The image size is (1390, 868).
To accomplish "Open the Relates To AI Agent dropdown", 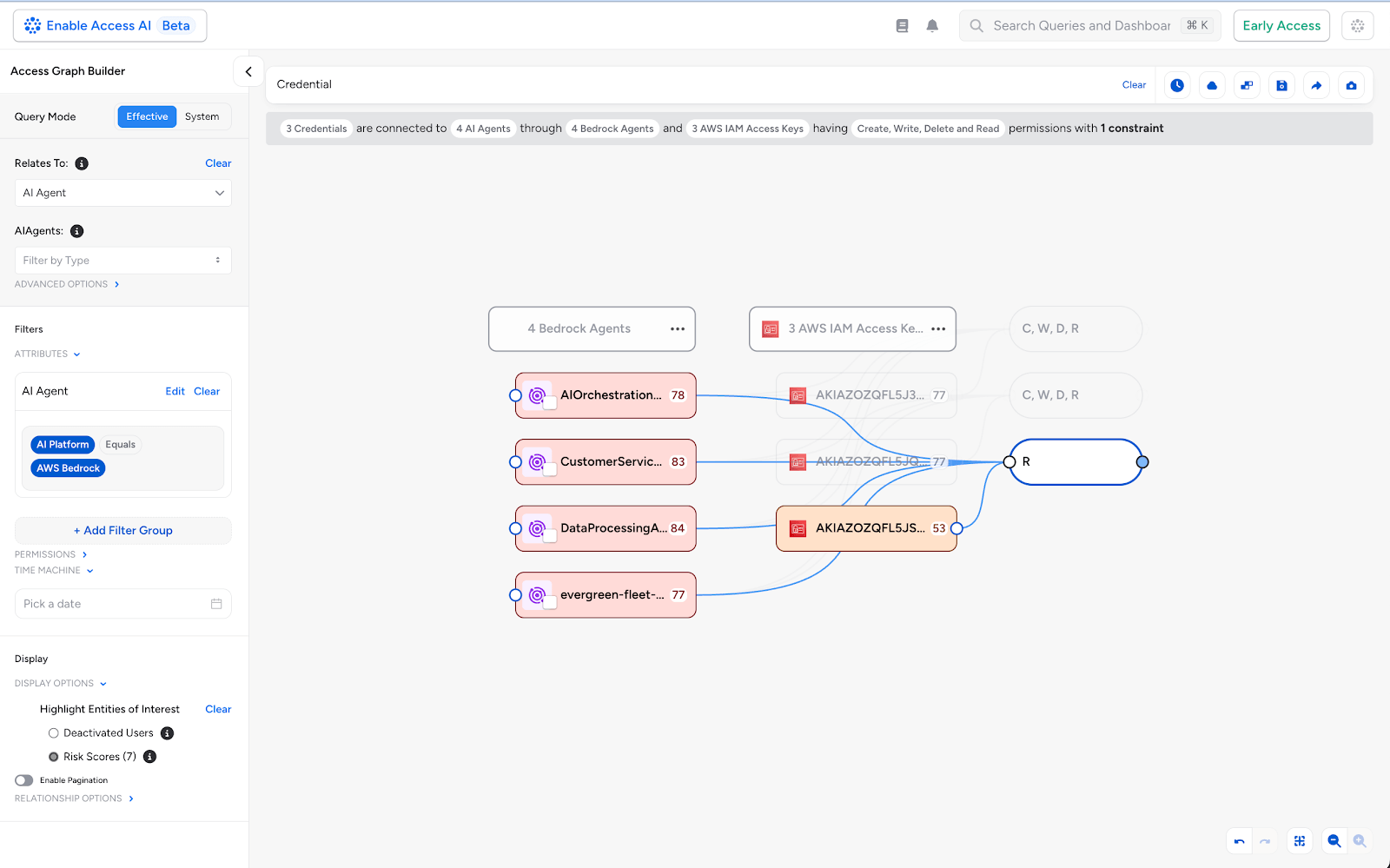I will click(123, 193).
